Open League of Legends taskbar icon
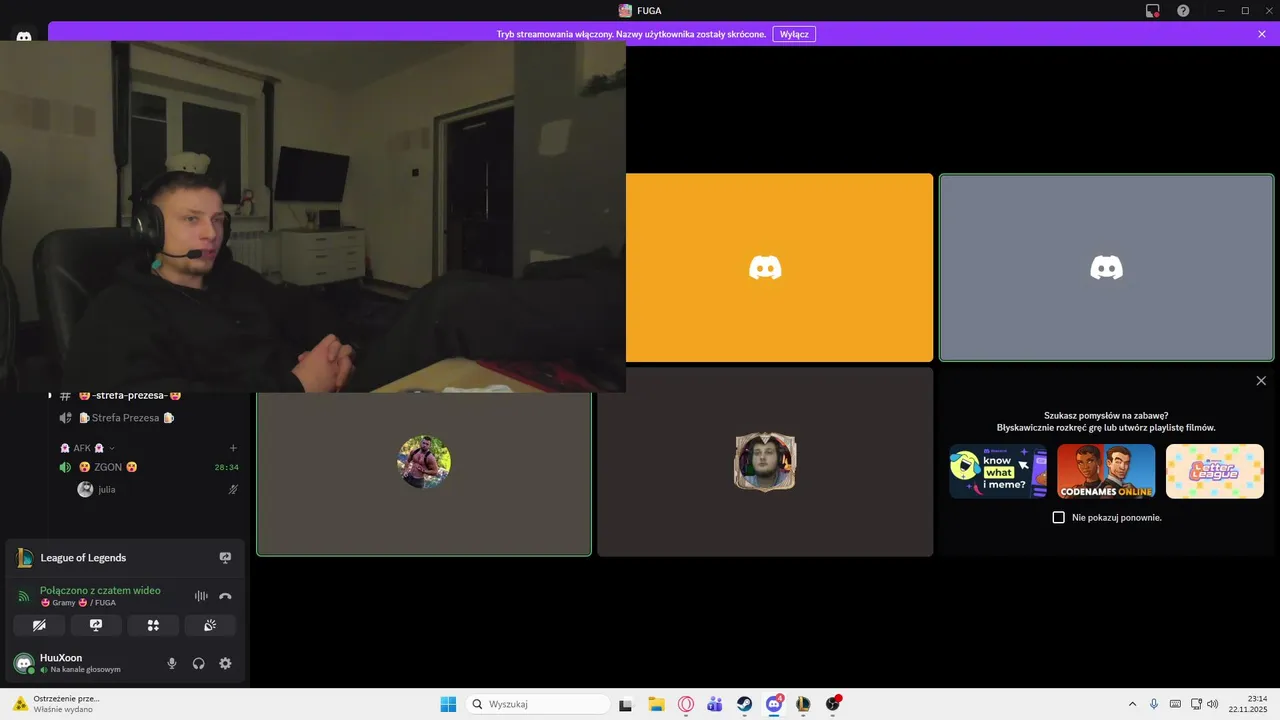 pos(803,704)
